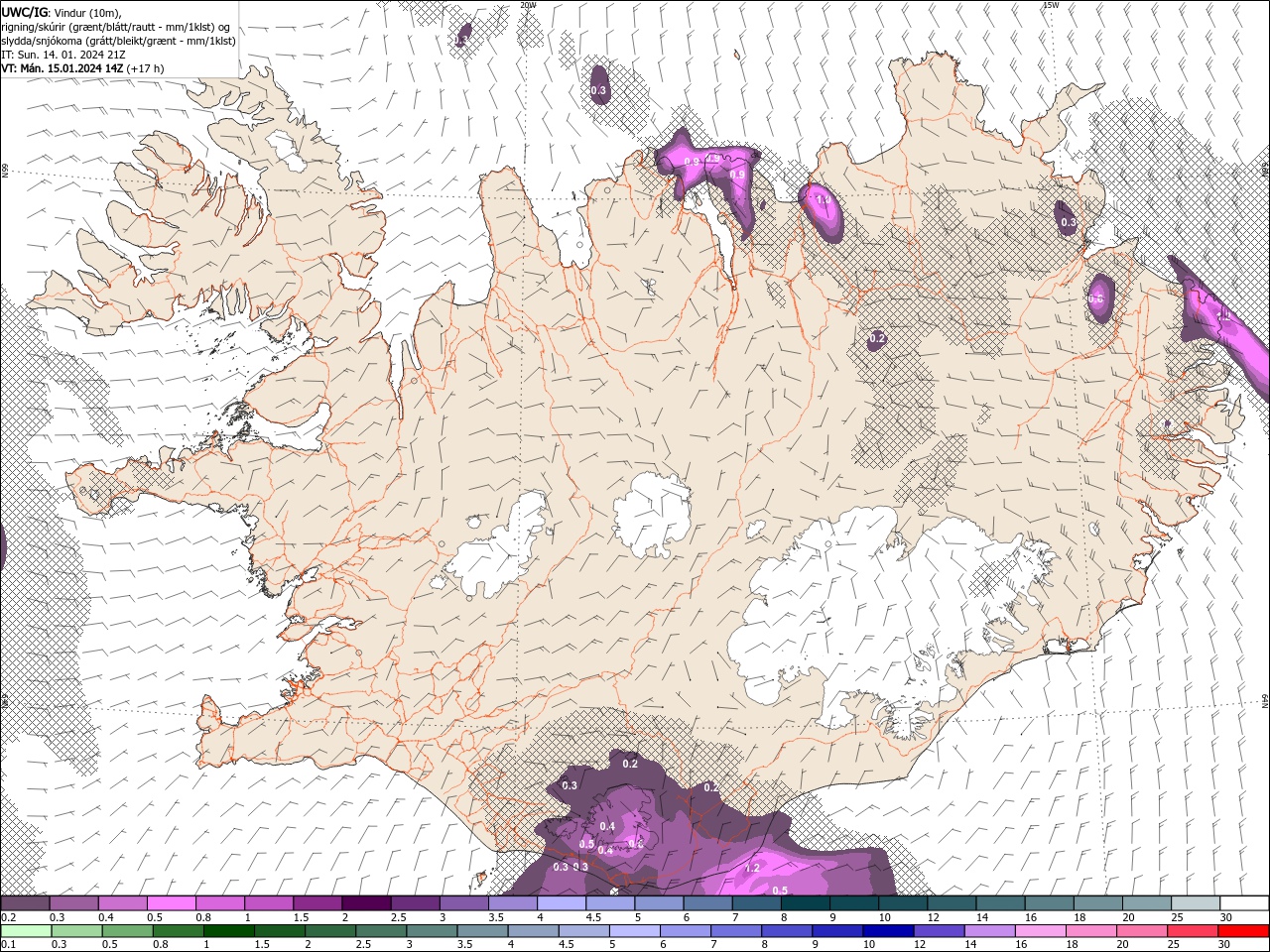Click the '18' label under snow scale

pos(1079,917)
